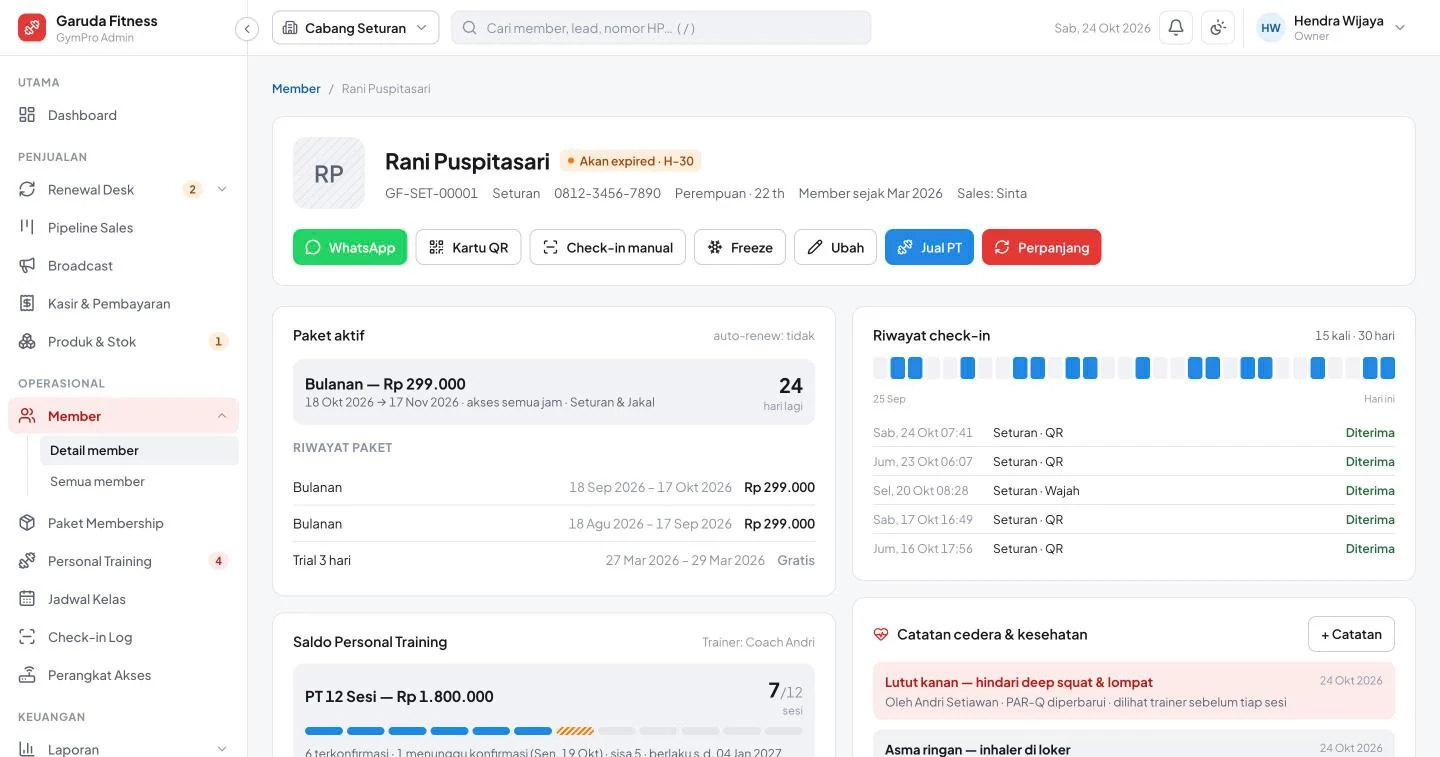Freeze the membership with Freeze button
The width and height of the screenshot is (1440, 757).
tap(740, 247)
